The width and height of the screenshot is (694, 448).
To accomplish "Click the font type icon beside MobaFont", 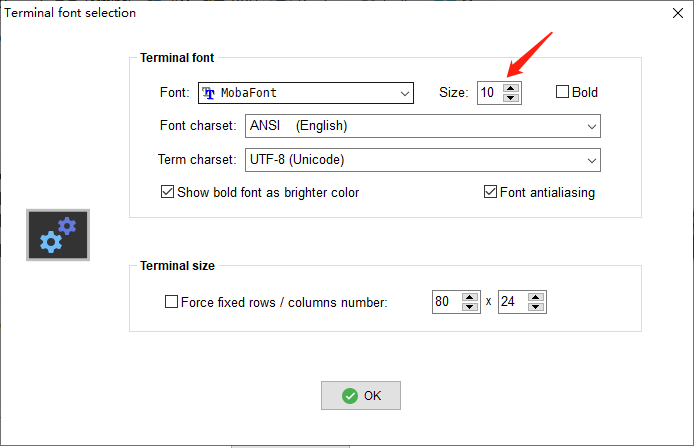I will point(209,93).
